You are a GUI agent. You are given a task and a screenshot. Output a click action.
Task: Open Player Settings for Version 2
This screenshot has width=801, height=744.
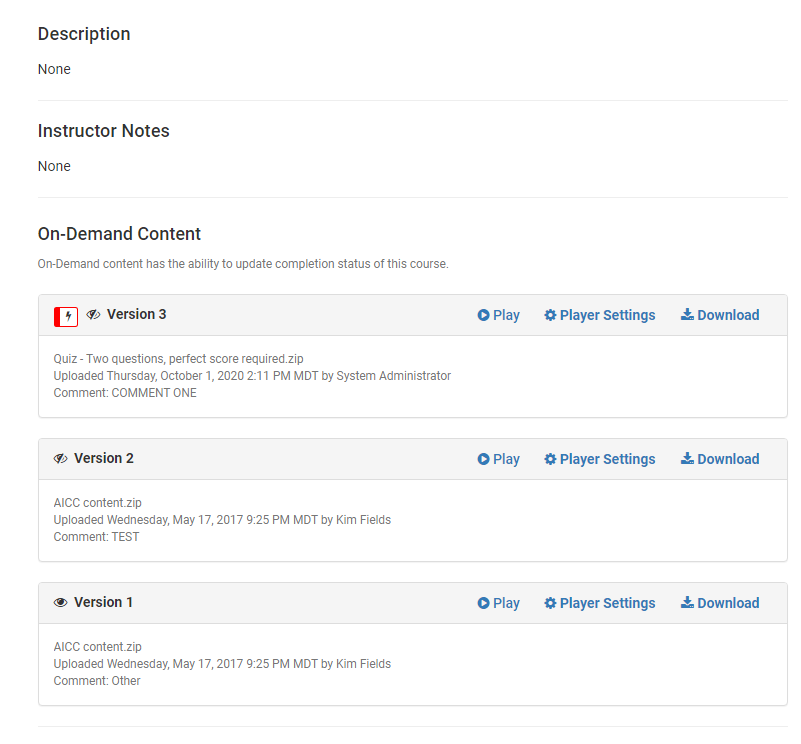[x=600, y=459]
